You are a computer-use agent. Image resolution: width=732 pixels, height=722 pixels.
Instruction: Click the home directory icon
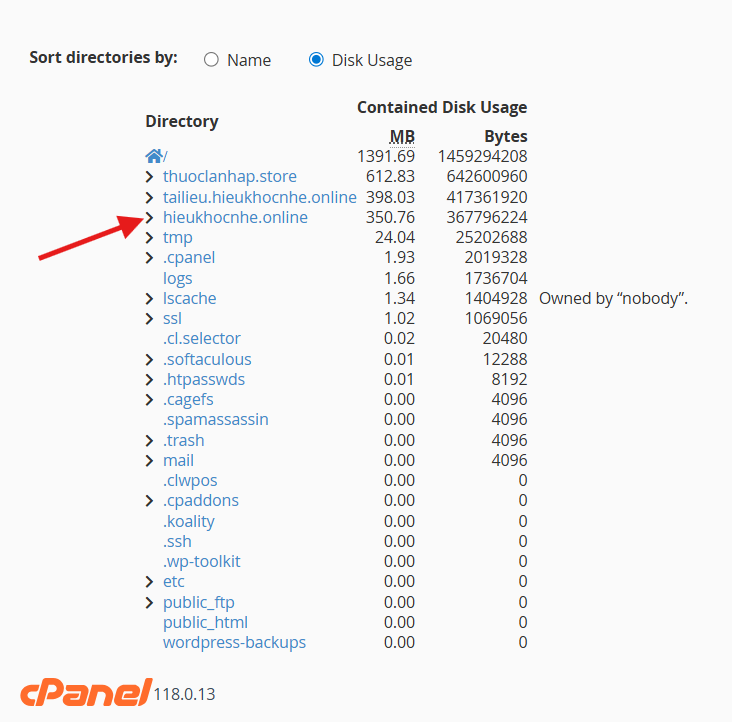pyautogui.click(x=153, y=156)
